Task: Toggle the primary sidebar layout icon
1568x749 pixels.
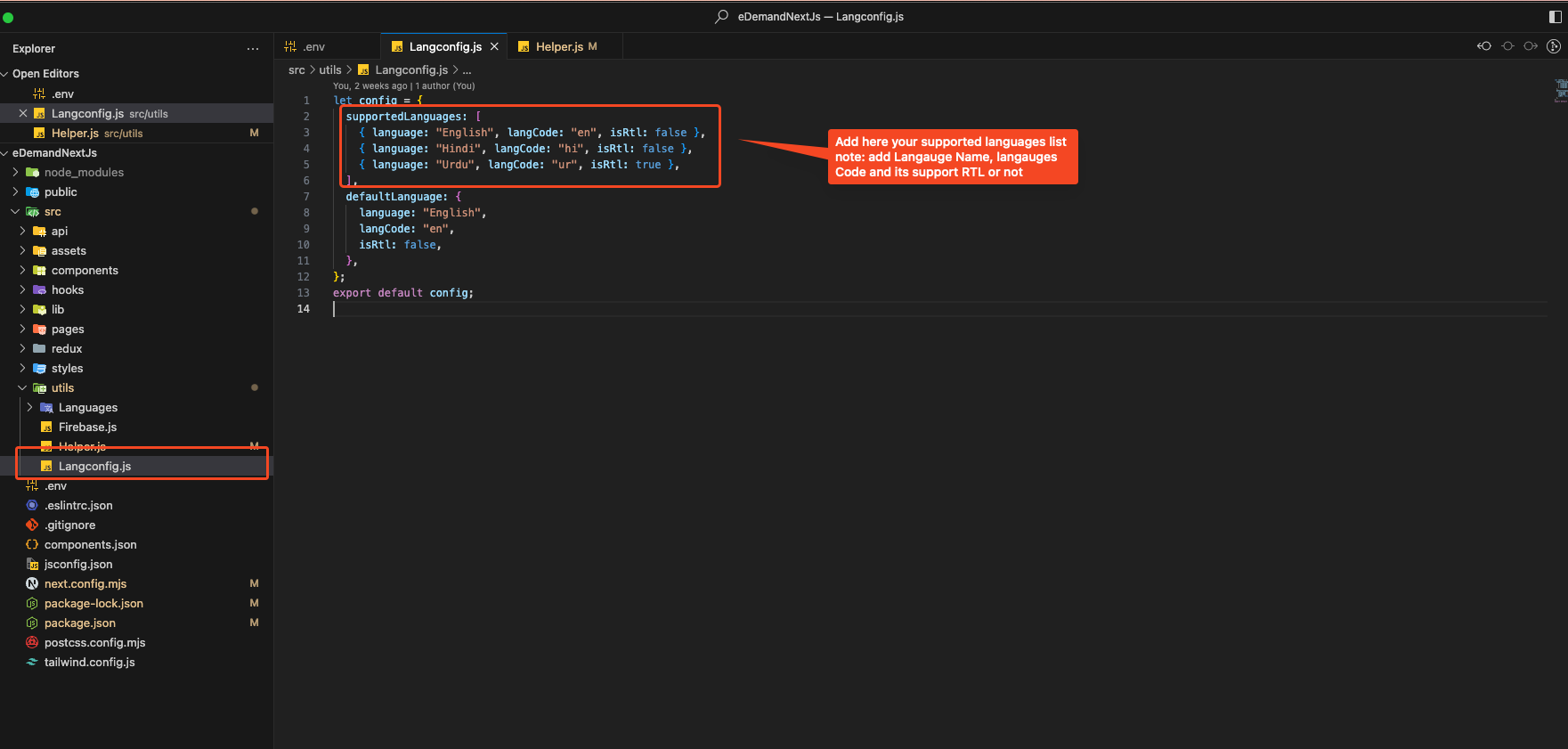Action: (x=1556, y=17)
